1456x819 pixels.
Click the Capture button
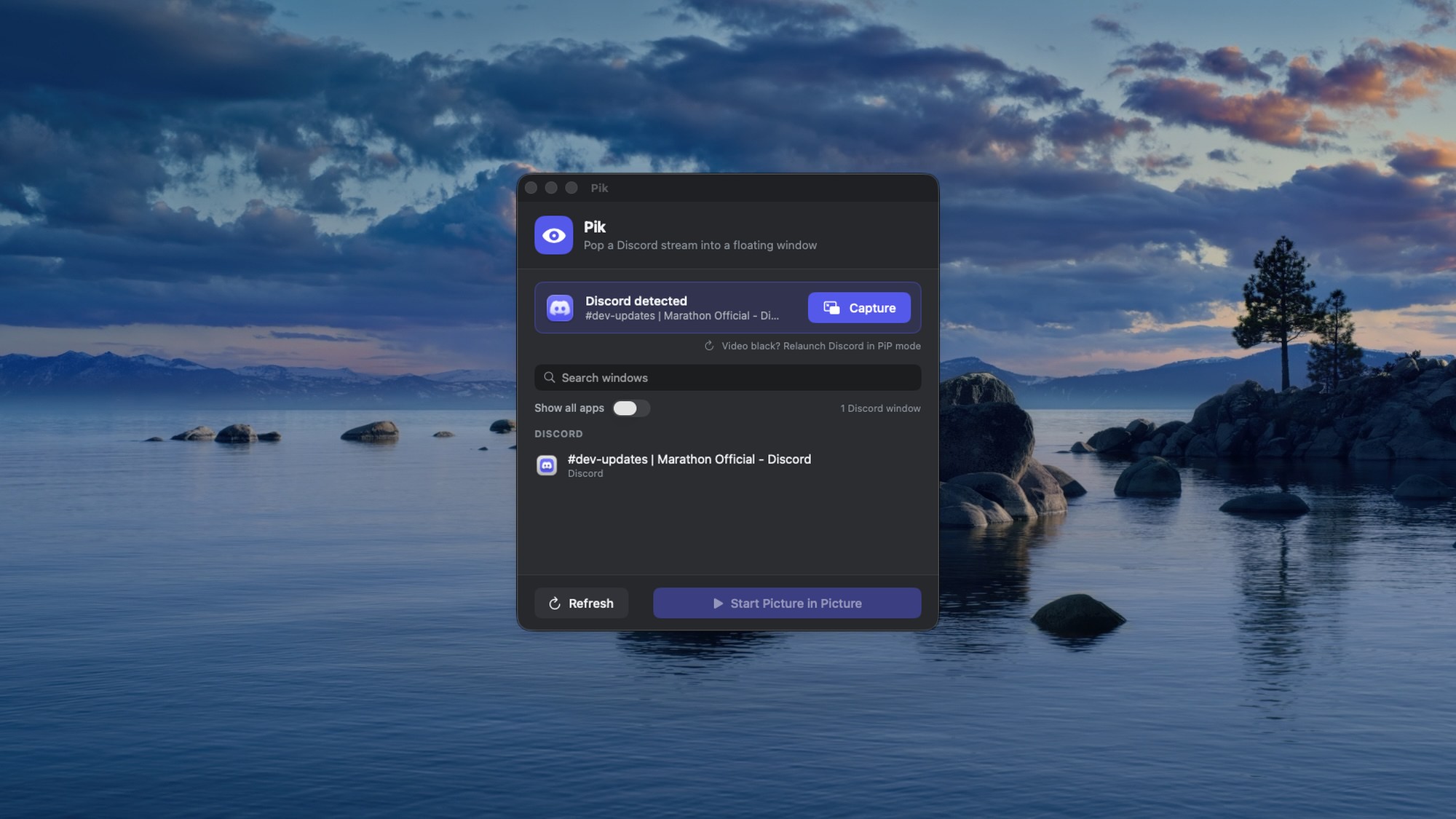859,308
